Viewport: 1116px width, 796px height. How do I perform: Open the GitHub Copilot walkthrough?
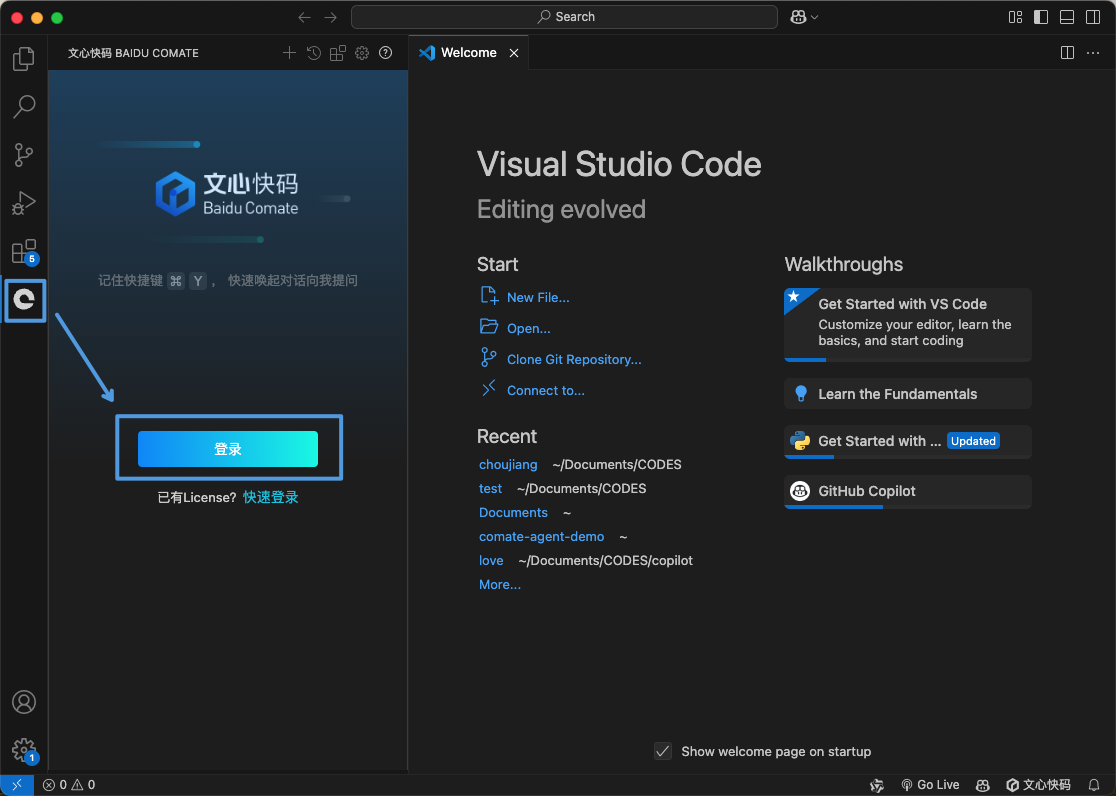pos(907,491)
